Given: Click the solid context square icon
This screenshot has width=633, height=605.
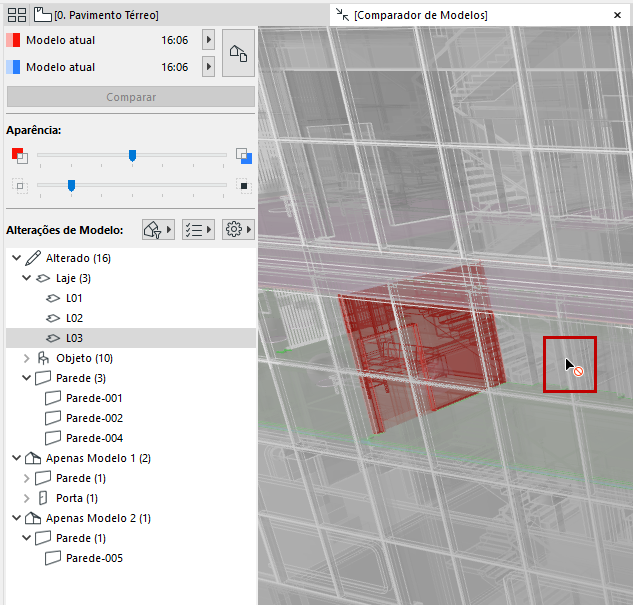Looking at the screenshot, I should click(244, 186).
